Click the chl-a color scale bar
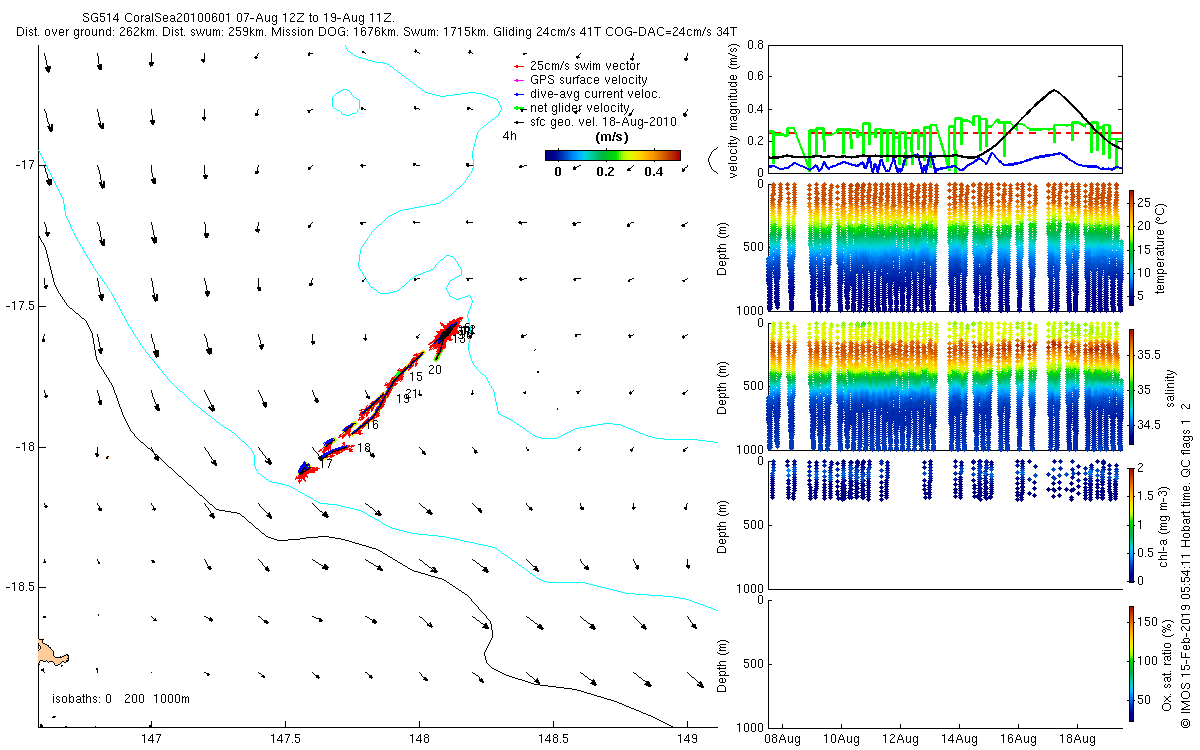1200x750 pixels. tap(1131, 523)
